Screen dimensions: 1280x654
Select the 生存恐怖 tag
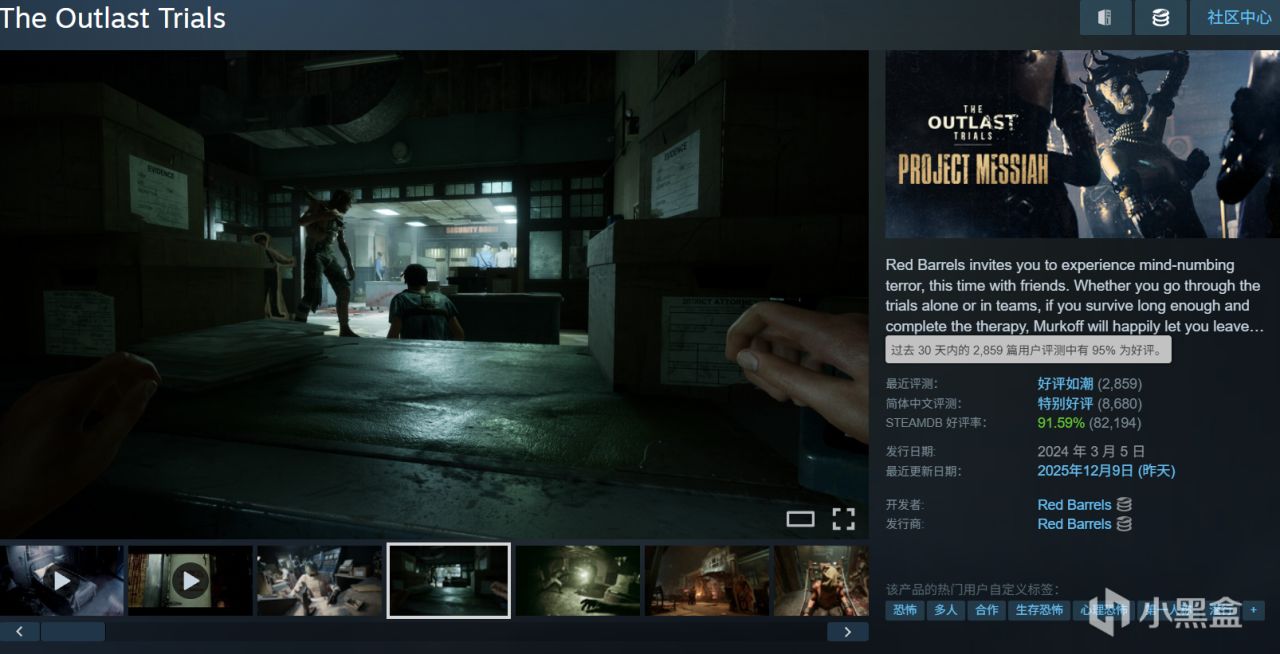(x=1039, y=610)
